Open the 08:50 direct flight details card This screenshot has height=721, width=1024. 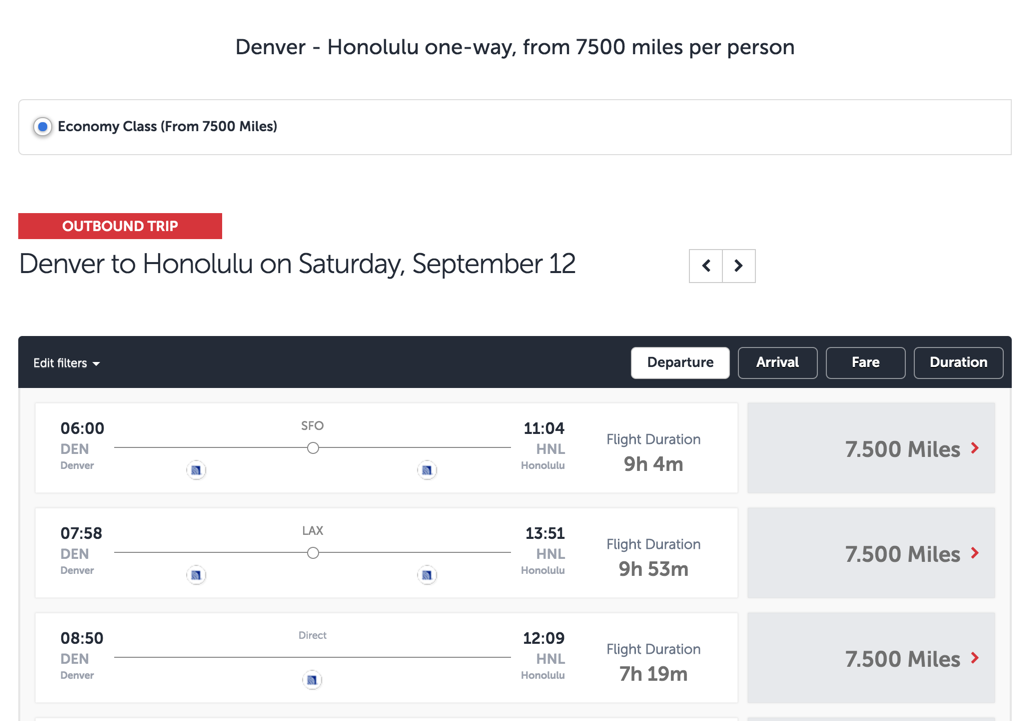386,658
